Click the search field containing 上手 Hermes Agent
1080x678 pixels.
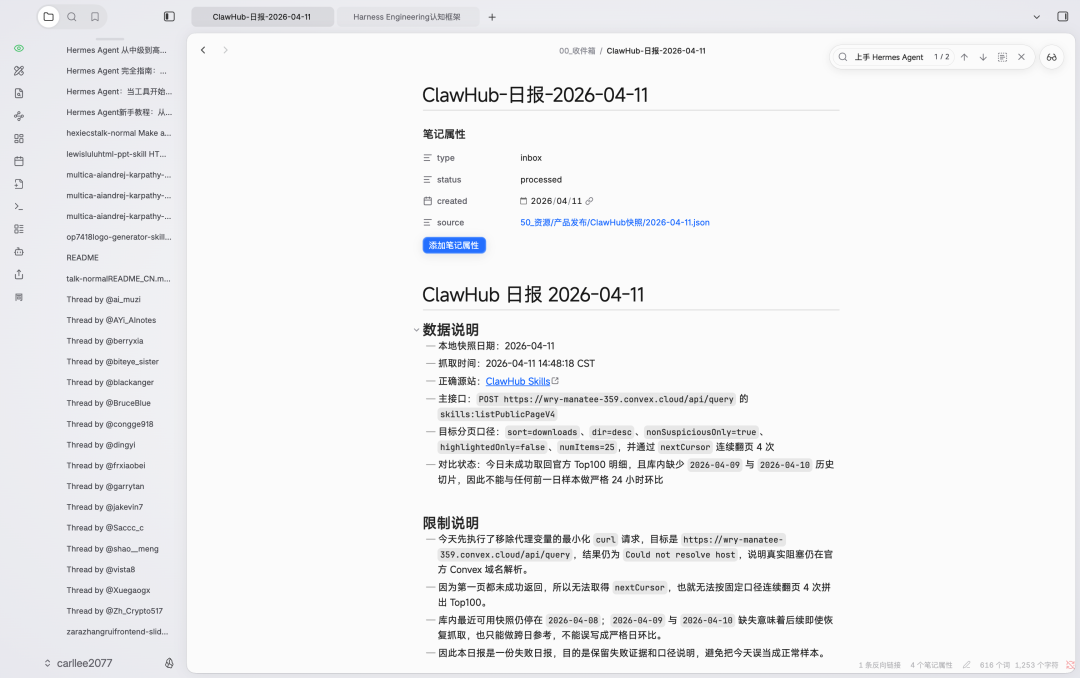coord(889,57)
